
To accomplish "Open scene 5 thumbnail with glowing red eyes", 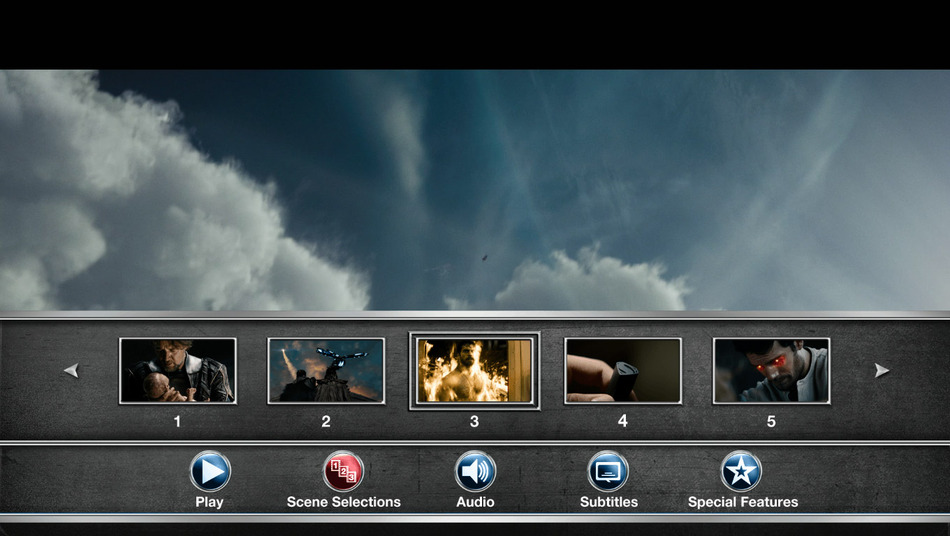I will (771, 370).
